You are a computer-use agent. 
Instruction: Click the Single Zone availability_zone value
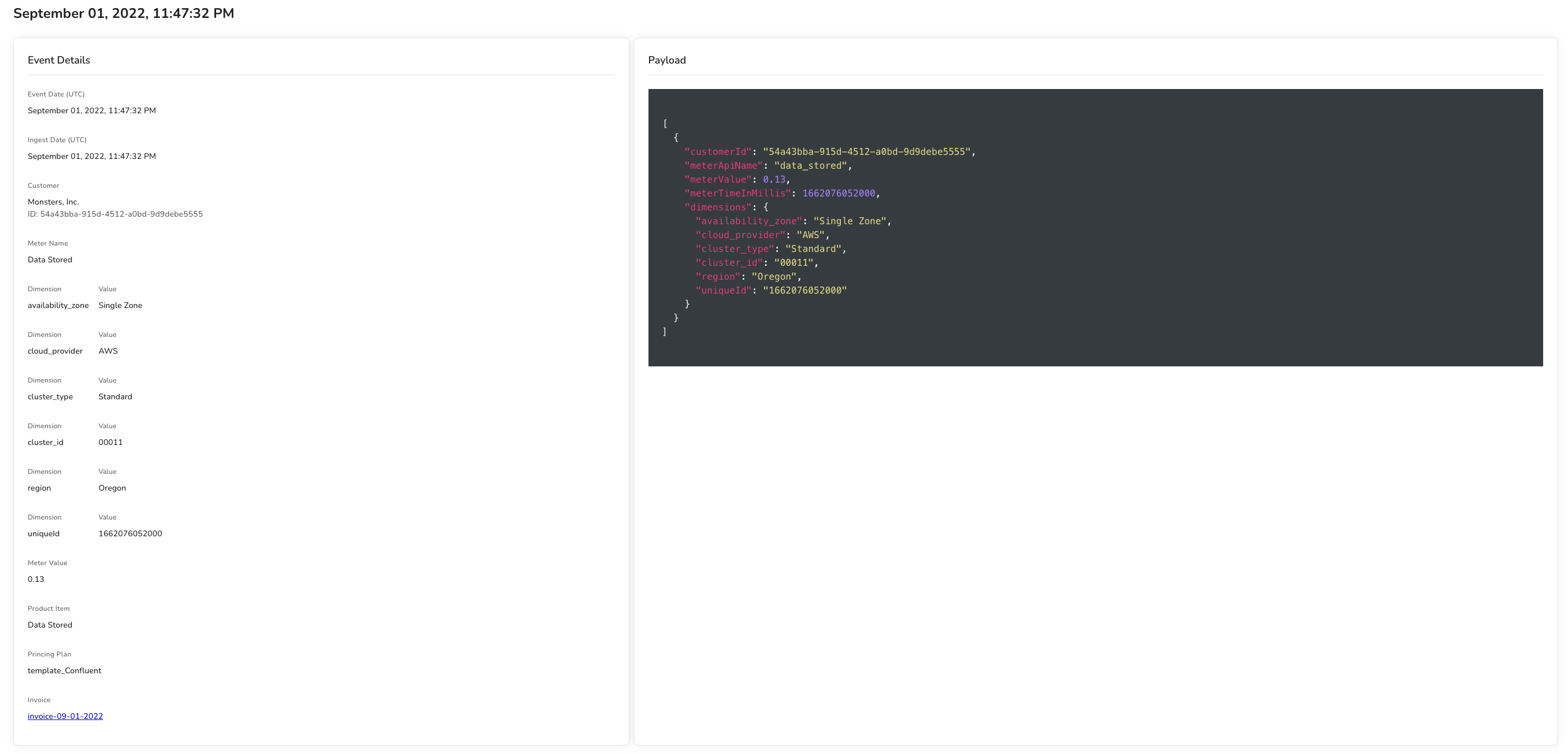click(120, 305)
